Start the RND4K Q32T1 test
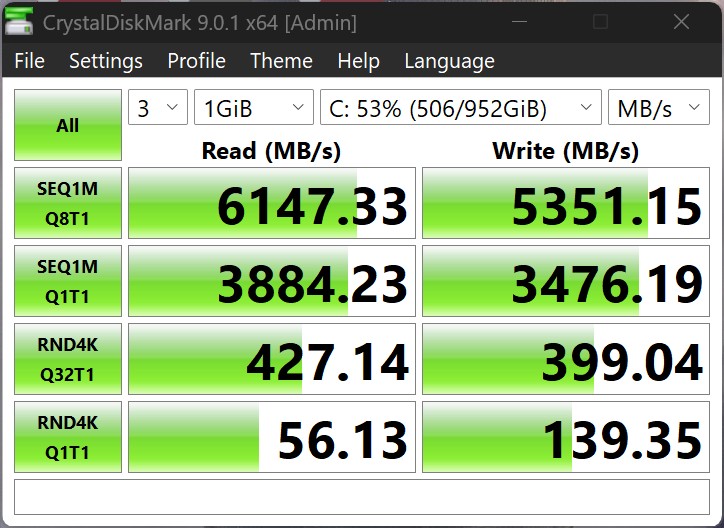This screenshot has height=528, width=724. point(68,359)
